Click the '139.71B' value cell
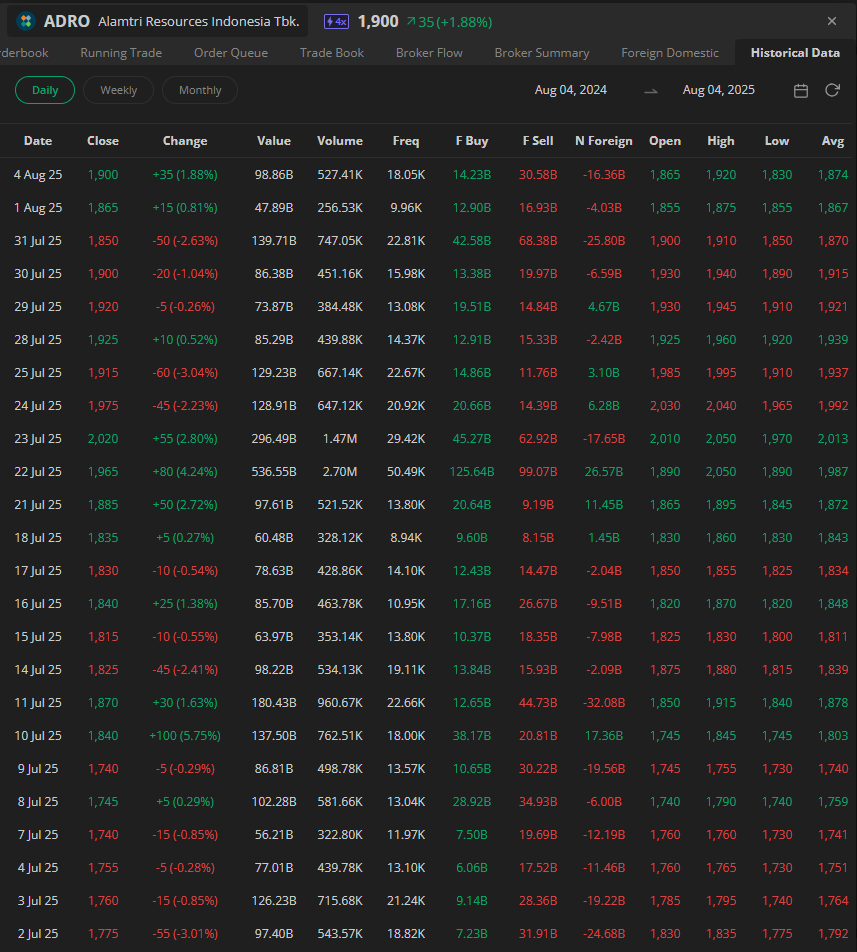857x952 pixels. [274, 241]
